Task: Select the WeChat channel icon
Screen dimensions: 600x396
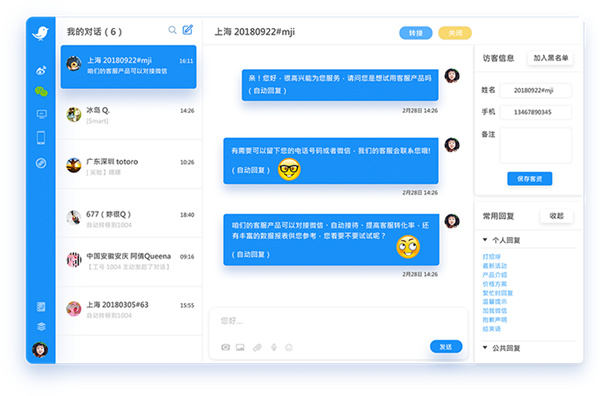Action: 41,91
